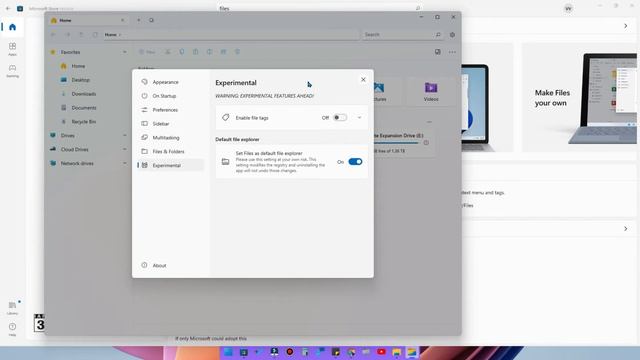Expand the Network drives section chevron
The width and height of the screenshot is (640, 360).
[124, 163]
